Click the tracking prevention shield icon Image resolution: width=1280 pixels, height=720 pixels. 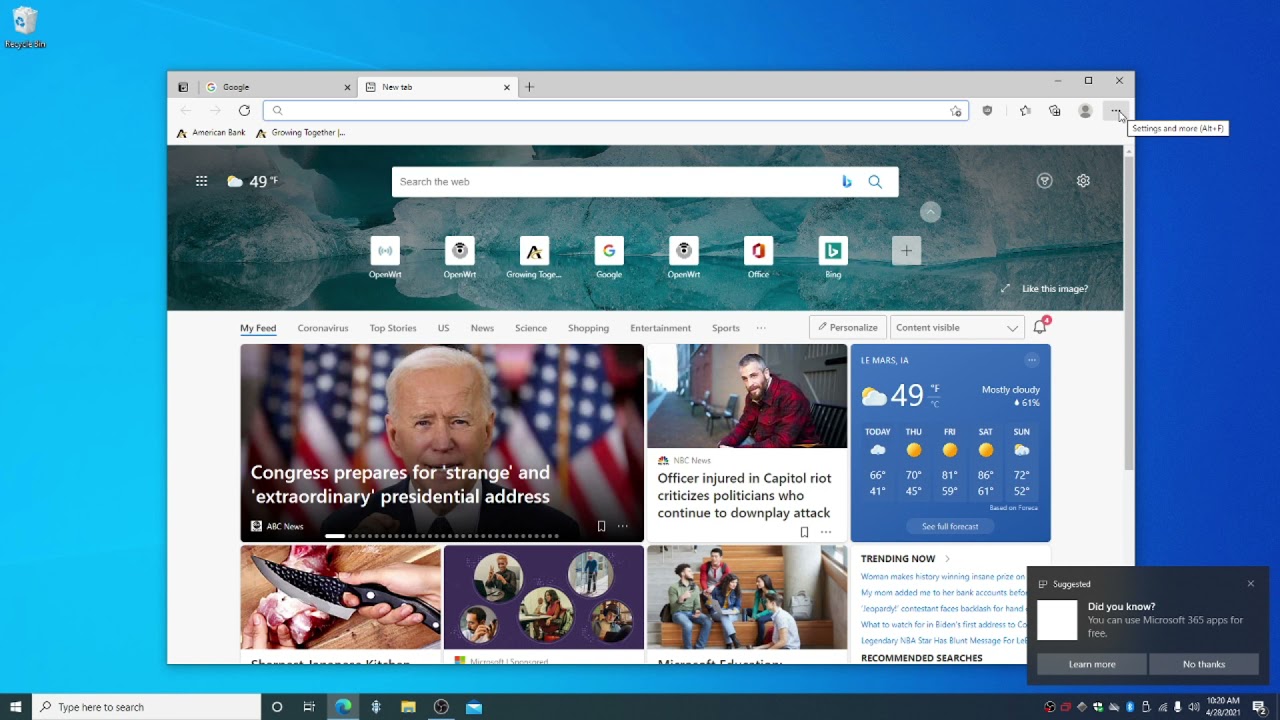click(x=987, y=111)
